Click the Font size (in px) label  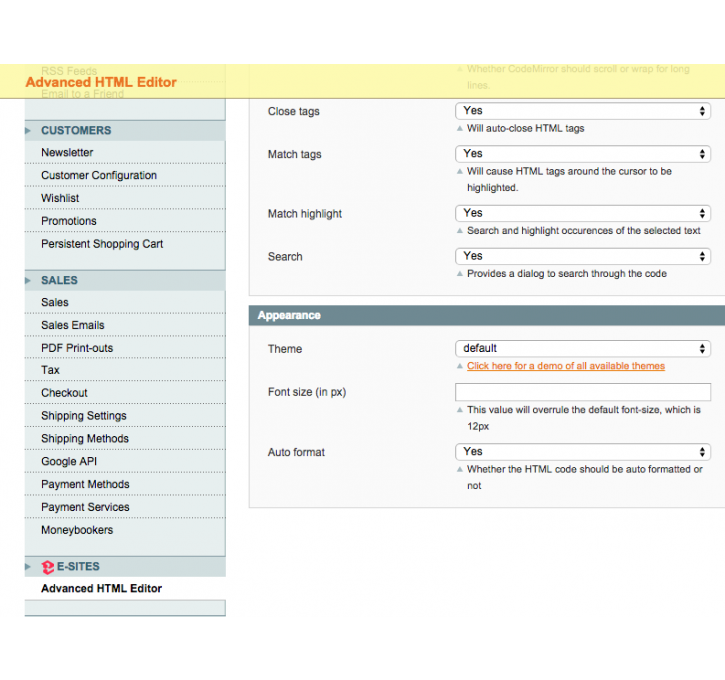307,392
